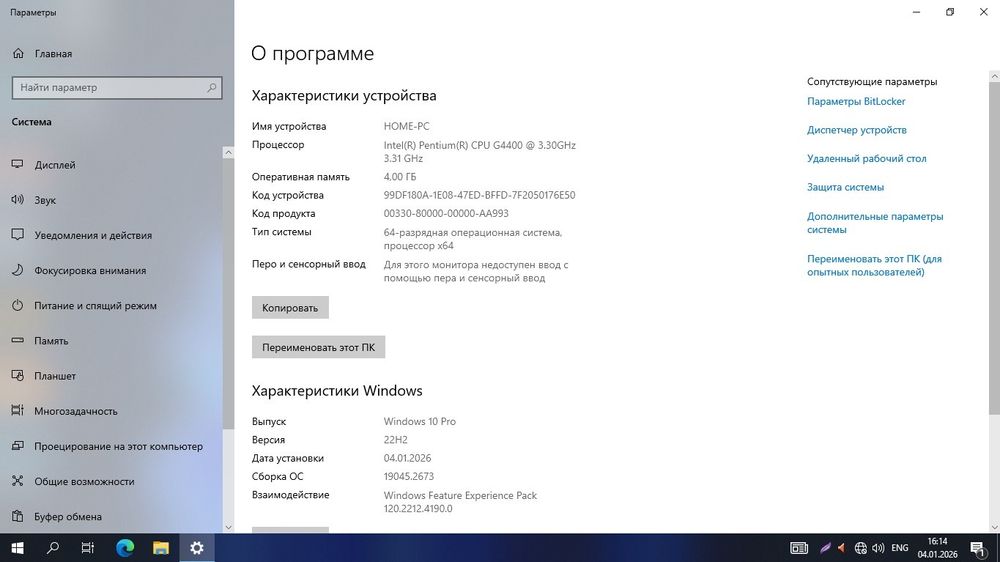Select the Оперативная память value 4,00 ГБ
The width and height of the screenshot is (1000, 562).
[399, 177]
